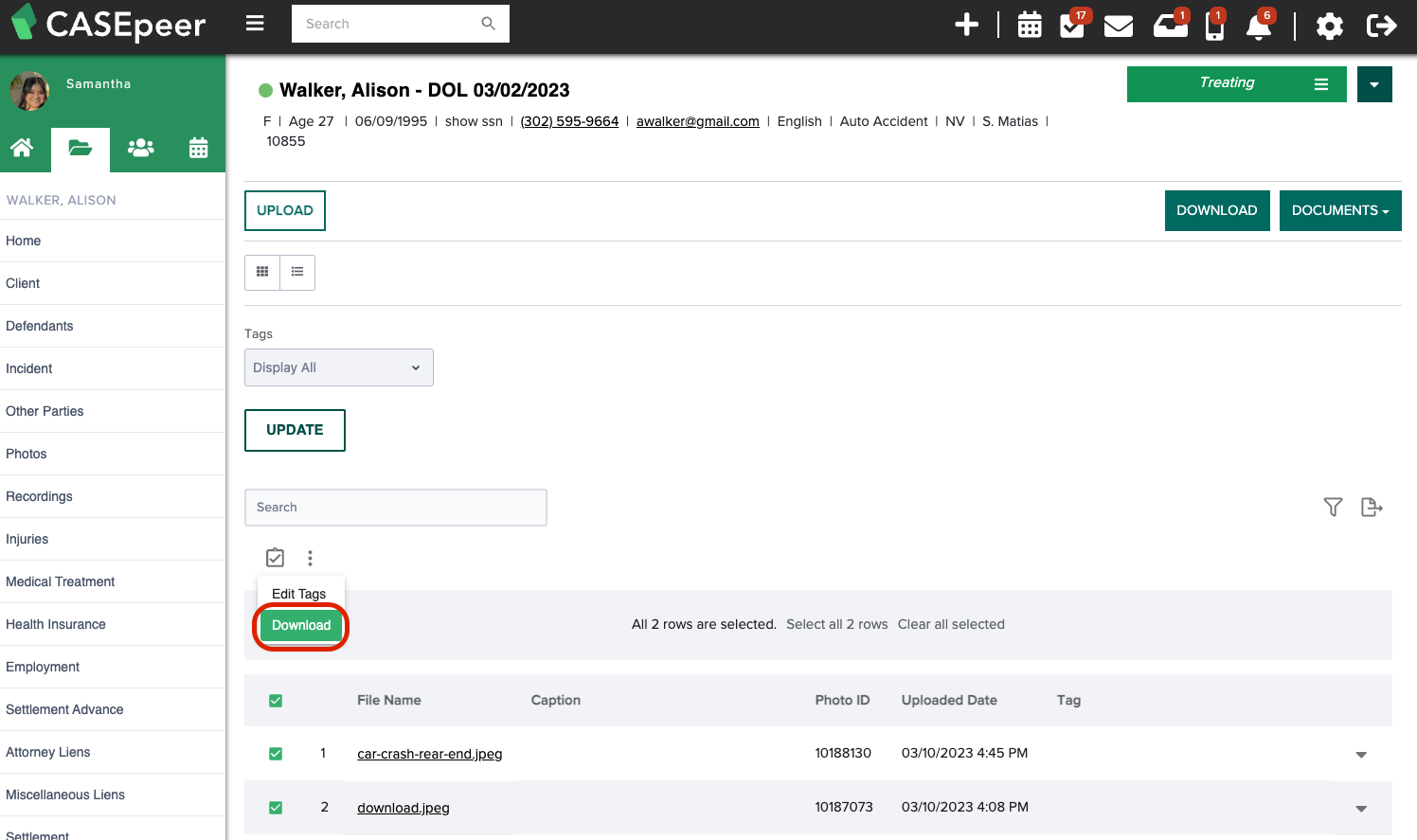Open the DOCUMENTS dropdown button
Image resolution: width=1417 pixels, height=840 pixels.
[x=1340, y=210]
